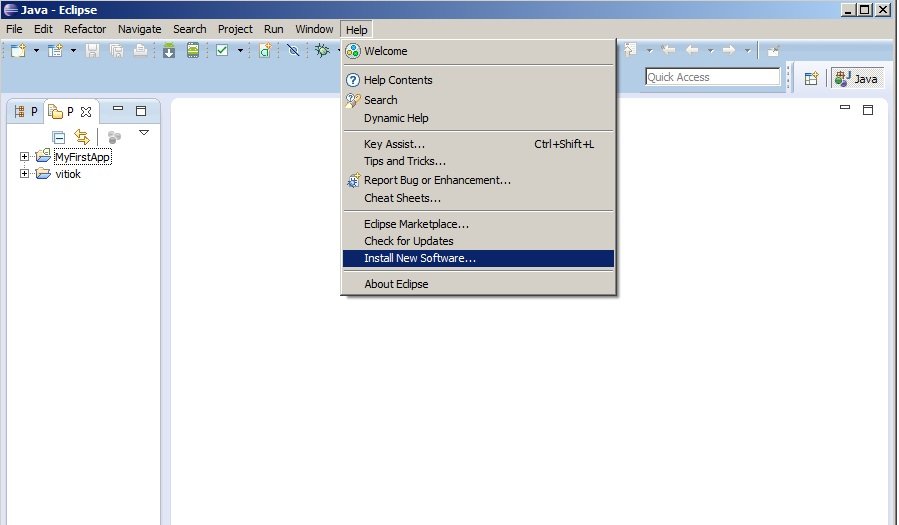This screenshot has height=525, width=899.
Task: Select the Java perspective button
Action: 857,78
